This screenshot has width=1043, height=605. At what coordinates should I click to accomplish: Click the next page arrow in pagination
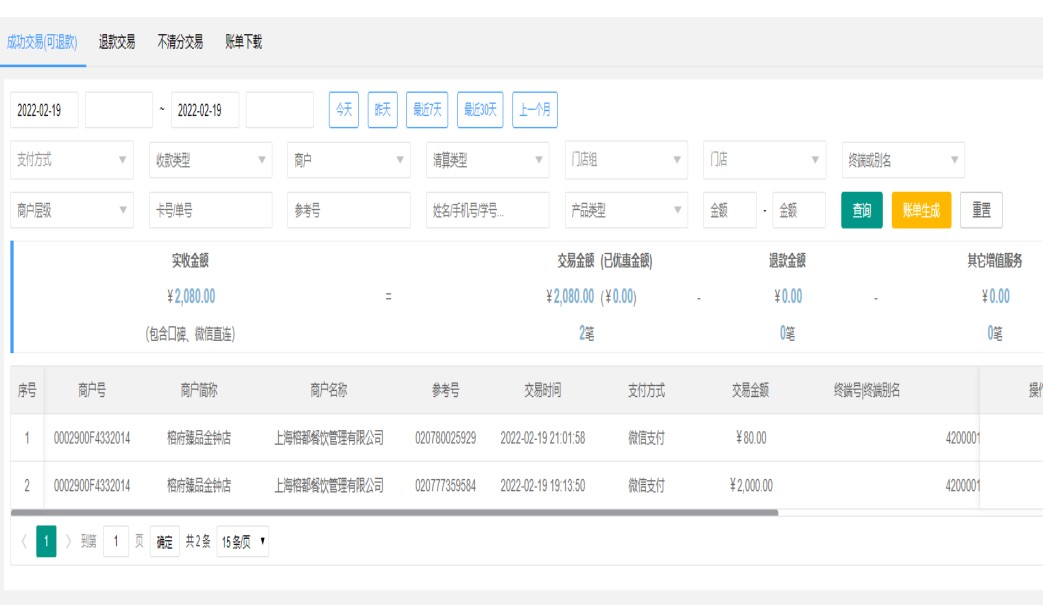click(69, 542)
